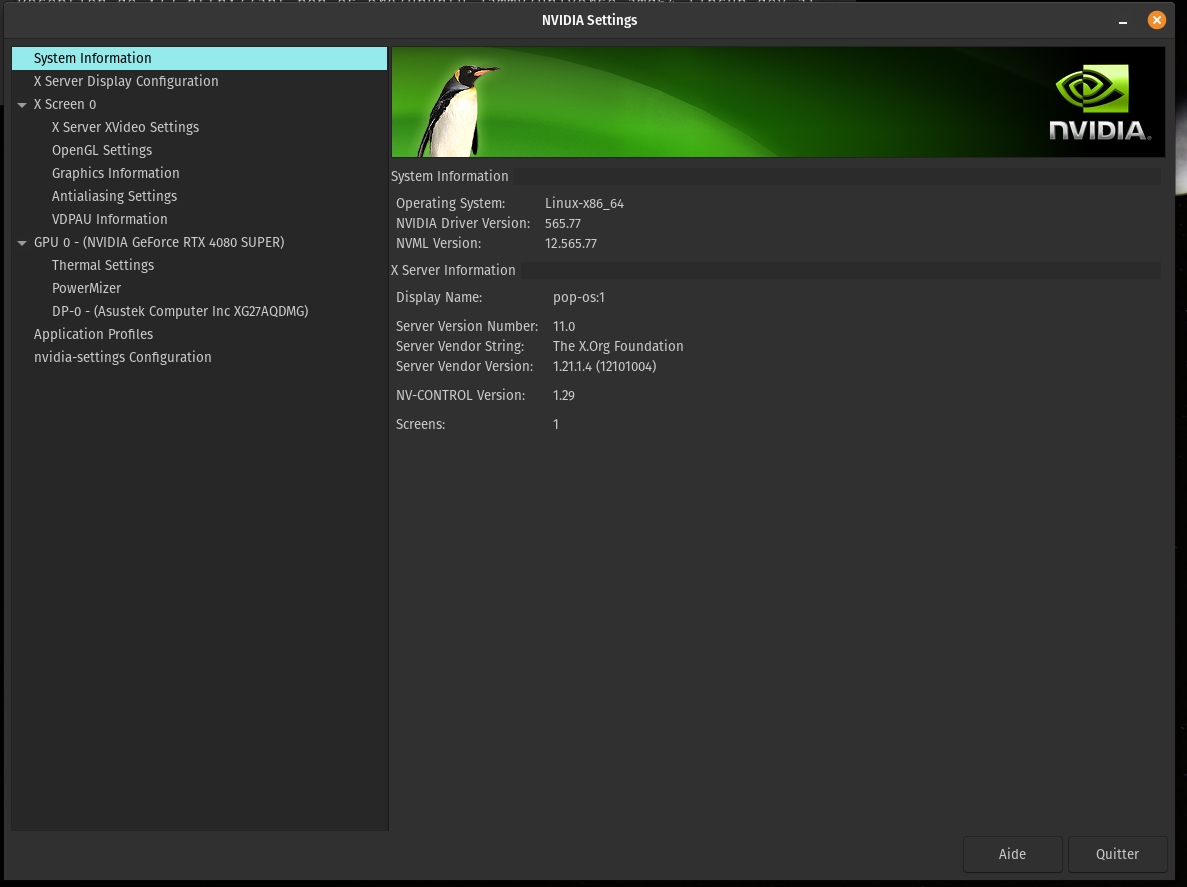
Task: Select DP-0 Asustek XG27AQDMG display
Action: coord(180,311)
